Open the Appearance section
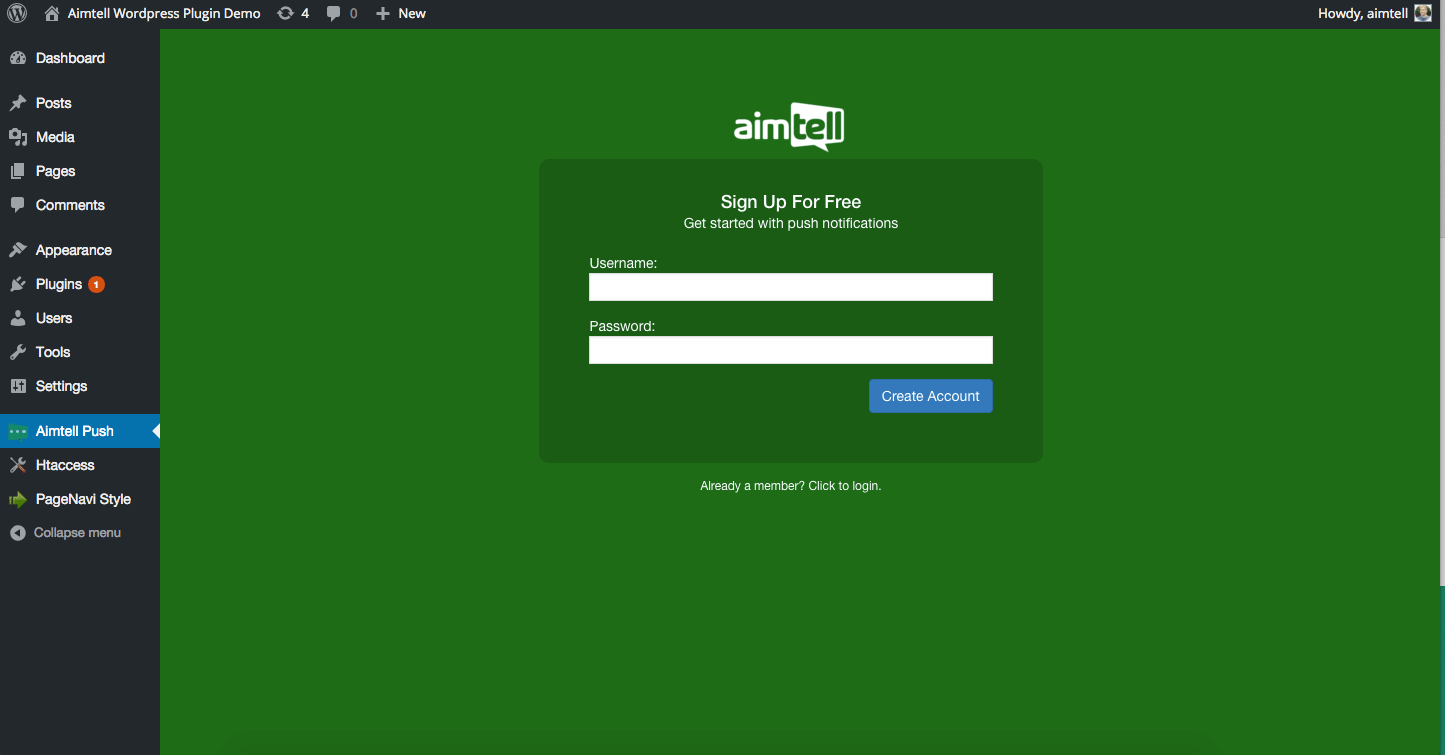Screen dimensions: 1445x755 73,250
